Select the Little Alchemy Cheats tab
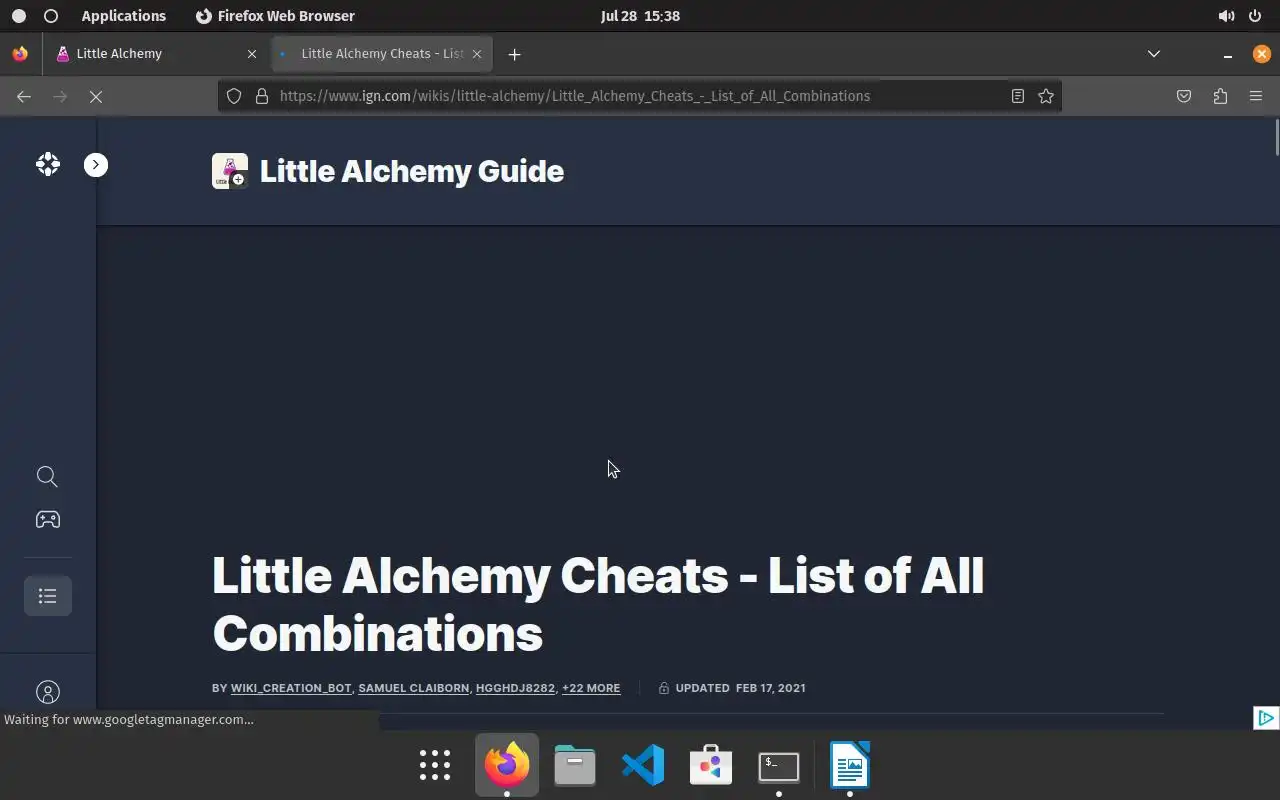Screen dimensions: 1280x800 (380, 54)
